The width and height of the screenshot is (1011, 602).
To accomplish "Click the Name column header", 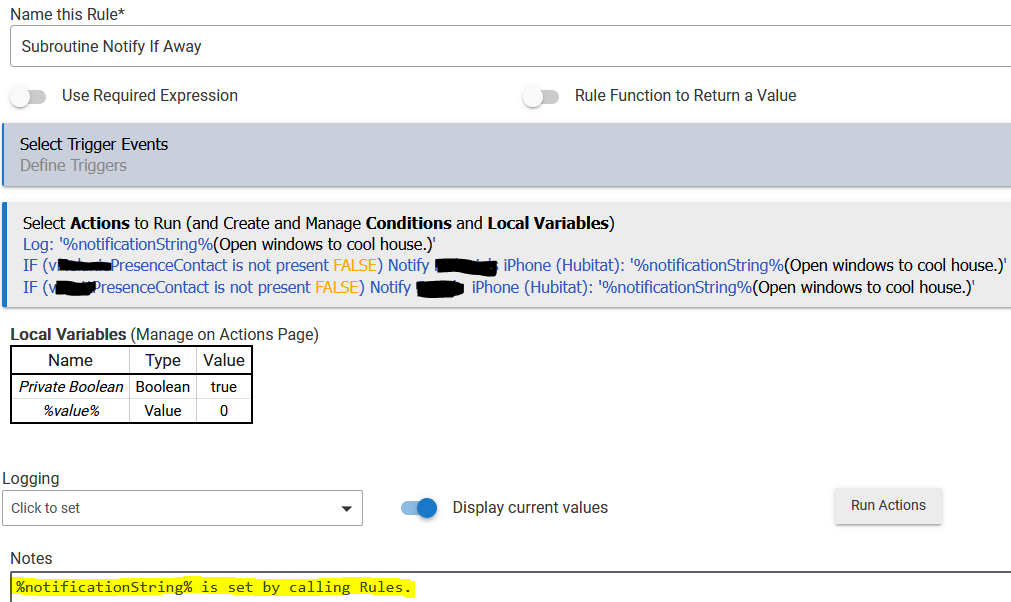I will tap(71, 361).
